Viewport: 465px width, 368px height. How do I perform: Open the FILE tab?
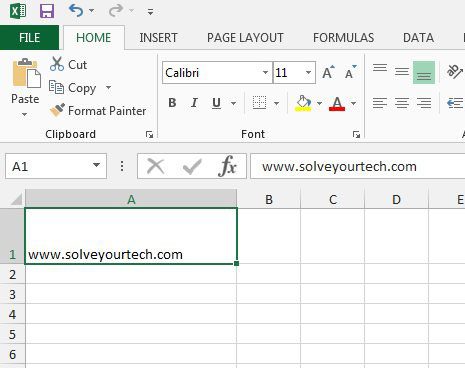click(29, 37)
